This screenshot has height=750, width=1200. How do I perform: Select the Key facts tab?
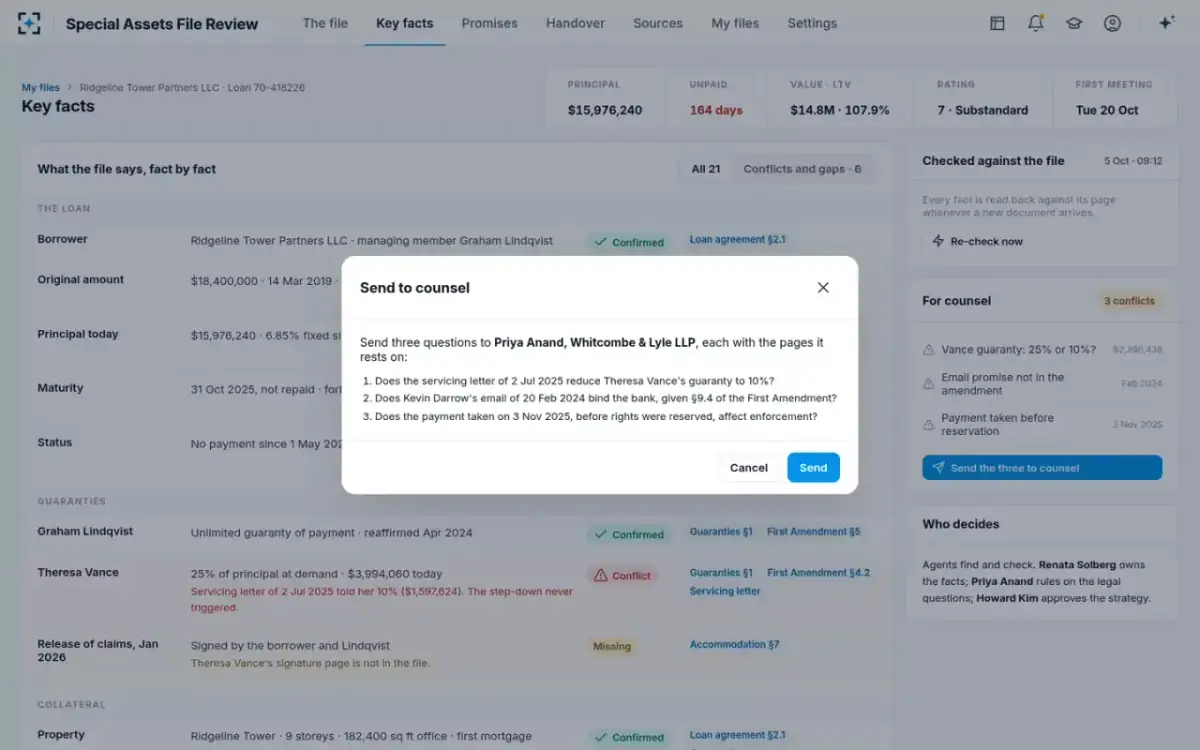point(405,23)
